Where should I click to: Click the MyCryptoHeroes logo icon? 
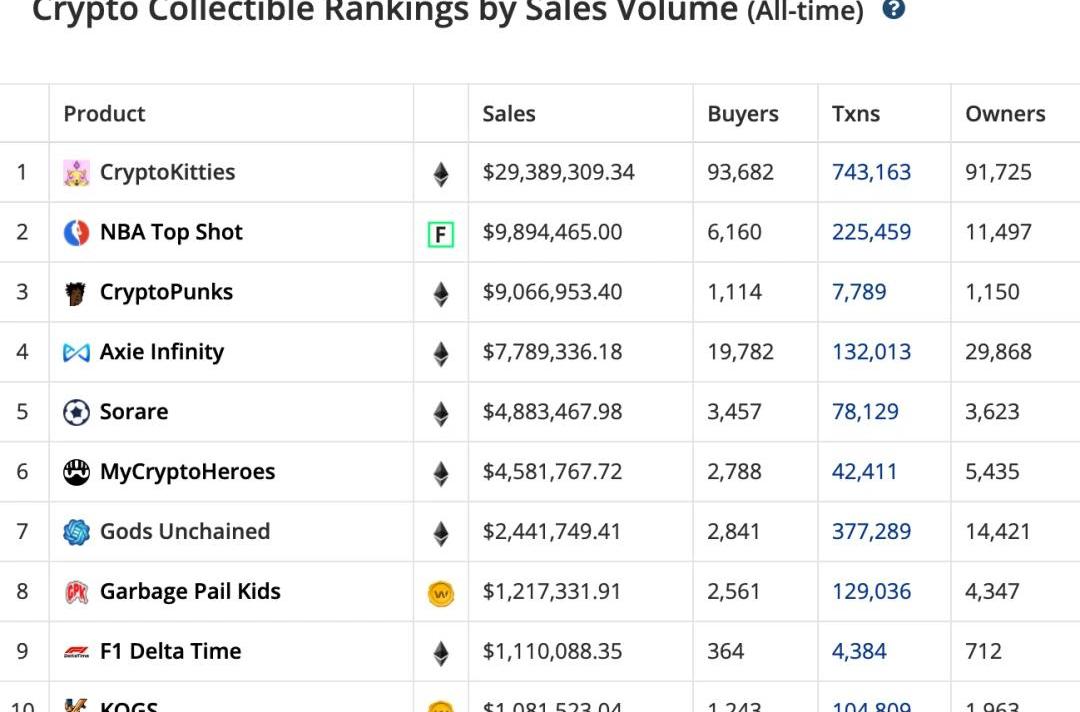(x=76, y=473)
